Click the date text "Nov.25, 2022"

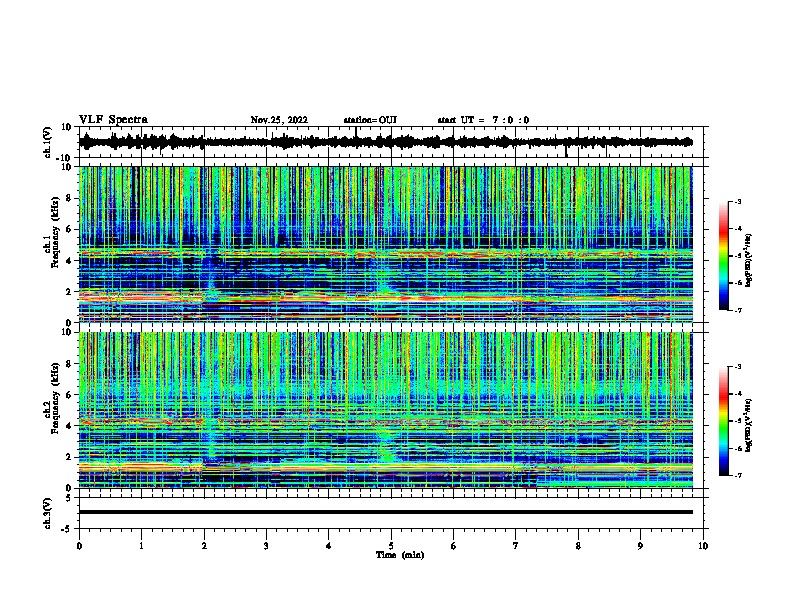279,120
